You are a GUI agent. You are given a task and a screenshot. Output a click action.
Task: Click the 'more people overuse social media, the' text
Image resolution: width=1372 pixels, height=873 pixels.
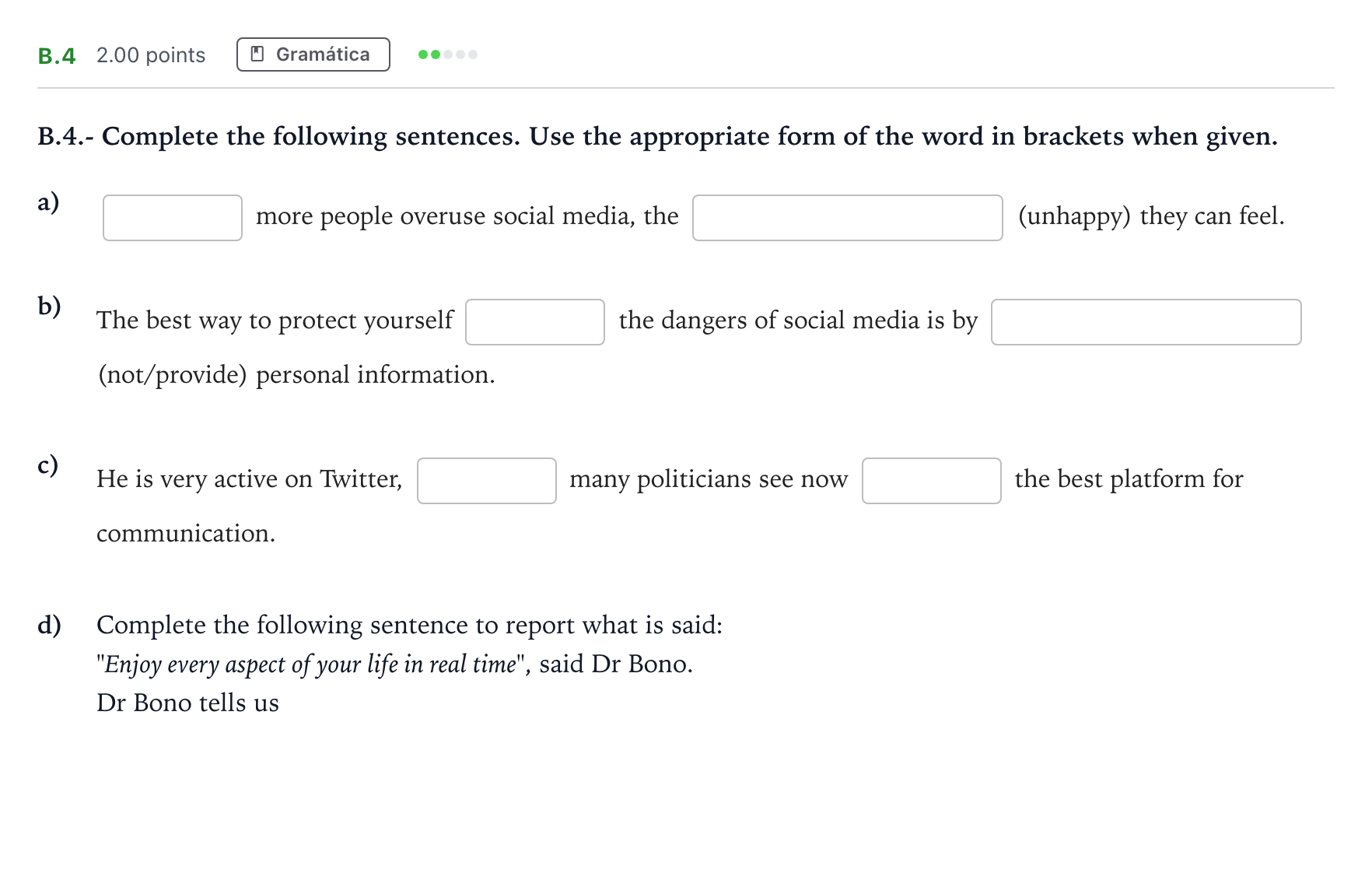[x=467, y=216]
